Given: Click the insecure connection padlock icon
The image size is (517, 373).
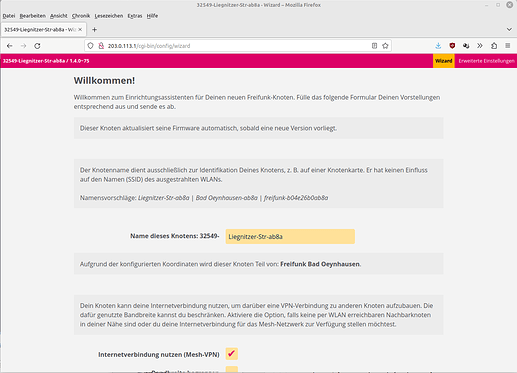Looking at the screenshot, I should (x=101, y=46).
